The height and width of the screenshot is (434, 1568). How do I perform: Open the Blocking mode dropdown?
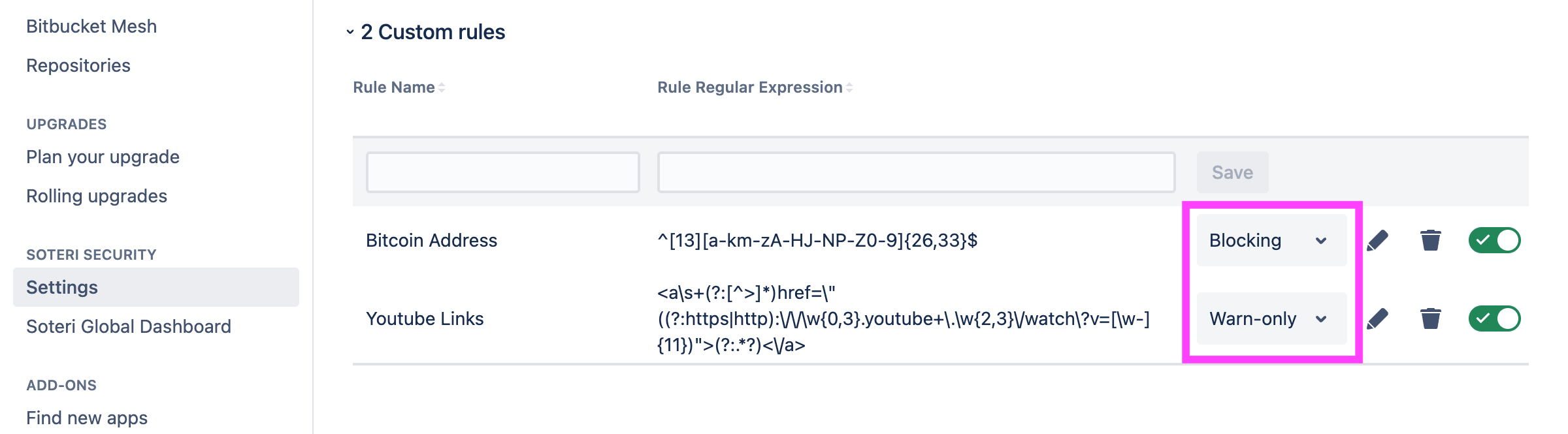pyautogui.click(x=1271, y=240)
